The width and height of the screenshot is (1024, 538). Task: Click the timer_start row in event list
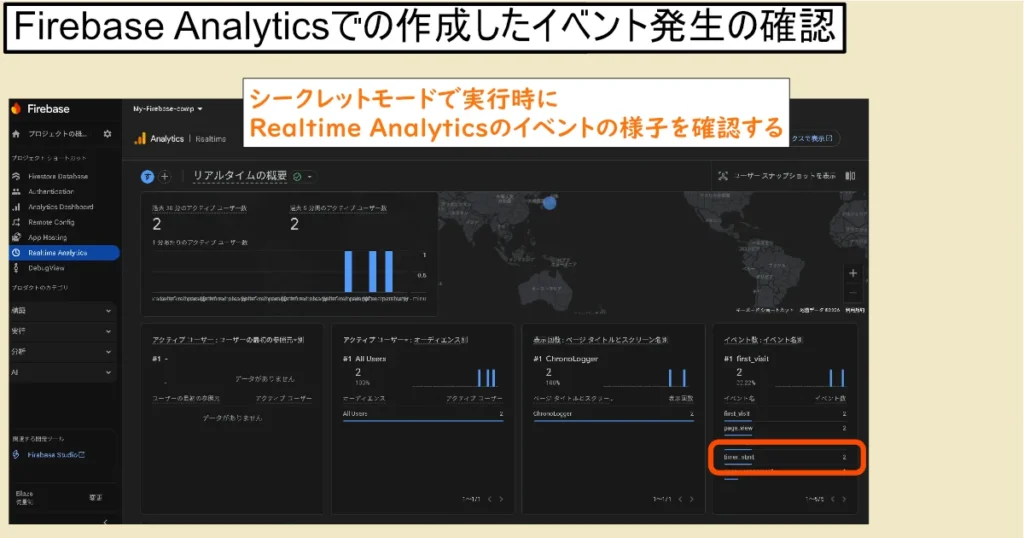pos(784,457)
